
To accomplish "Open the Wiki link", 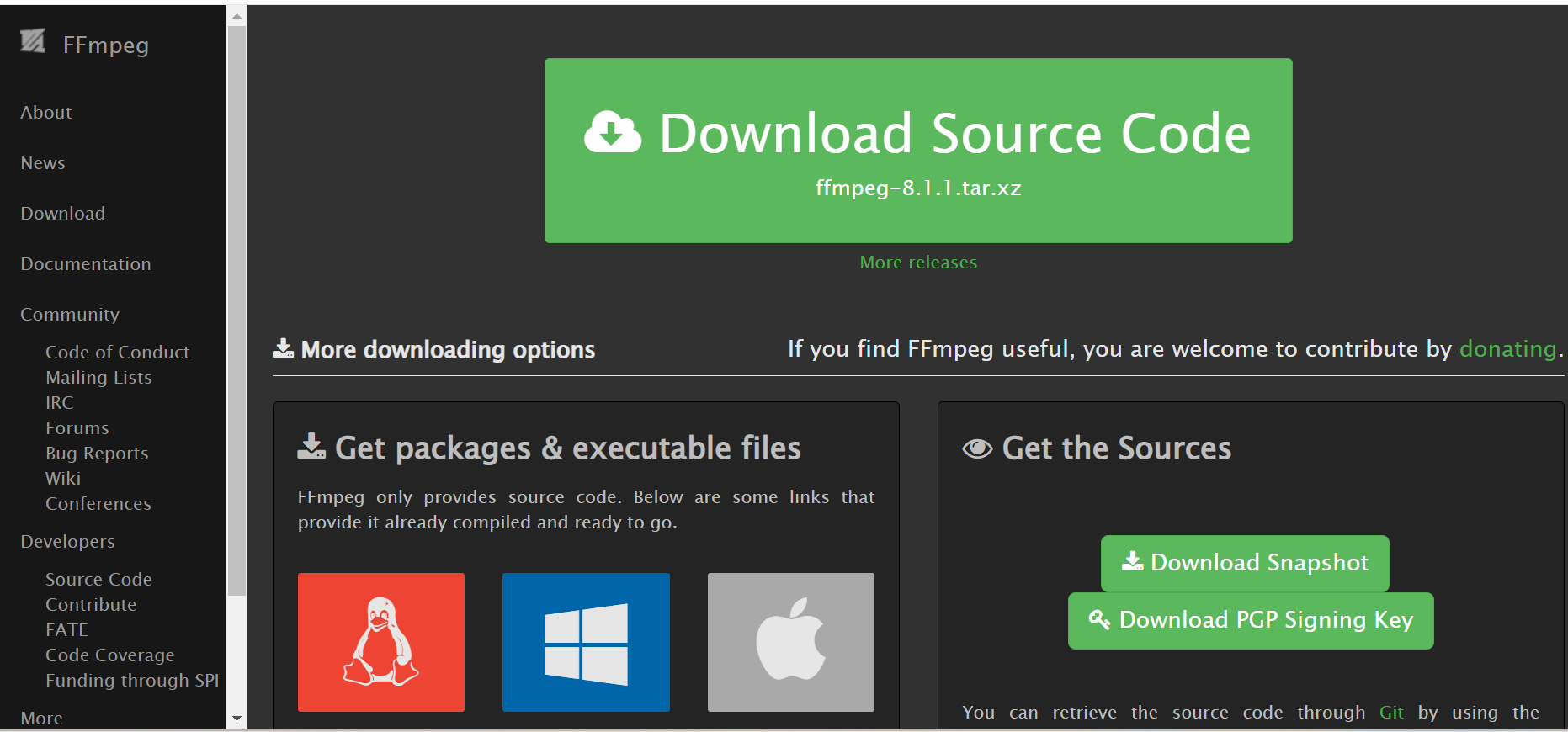I will [63, 479].
